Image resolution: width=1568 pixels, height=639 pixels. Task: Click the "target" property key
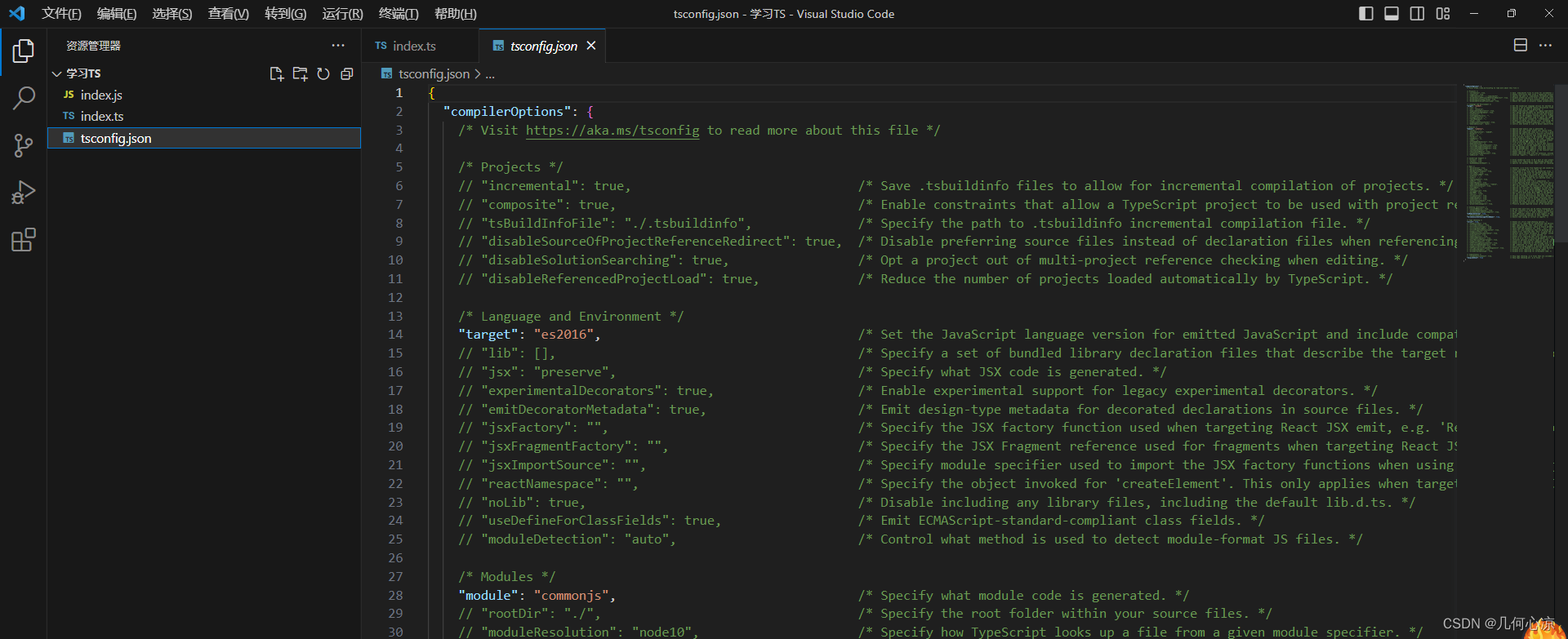[x=488, y=335]
